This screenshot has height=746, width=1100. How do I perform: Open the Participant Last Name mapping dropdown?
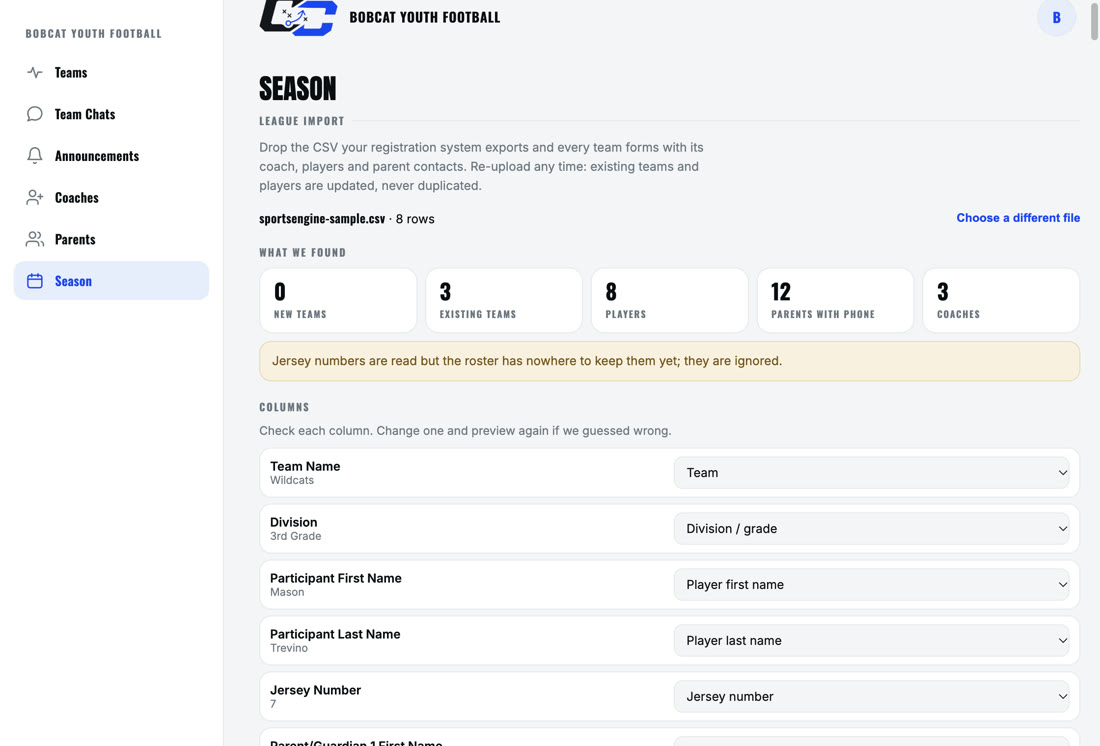coord(871,640)
